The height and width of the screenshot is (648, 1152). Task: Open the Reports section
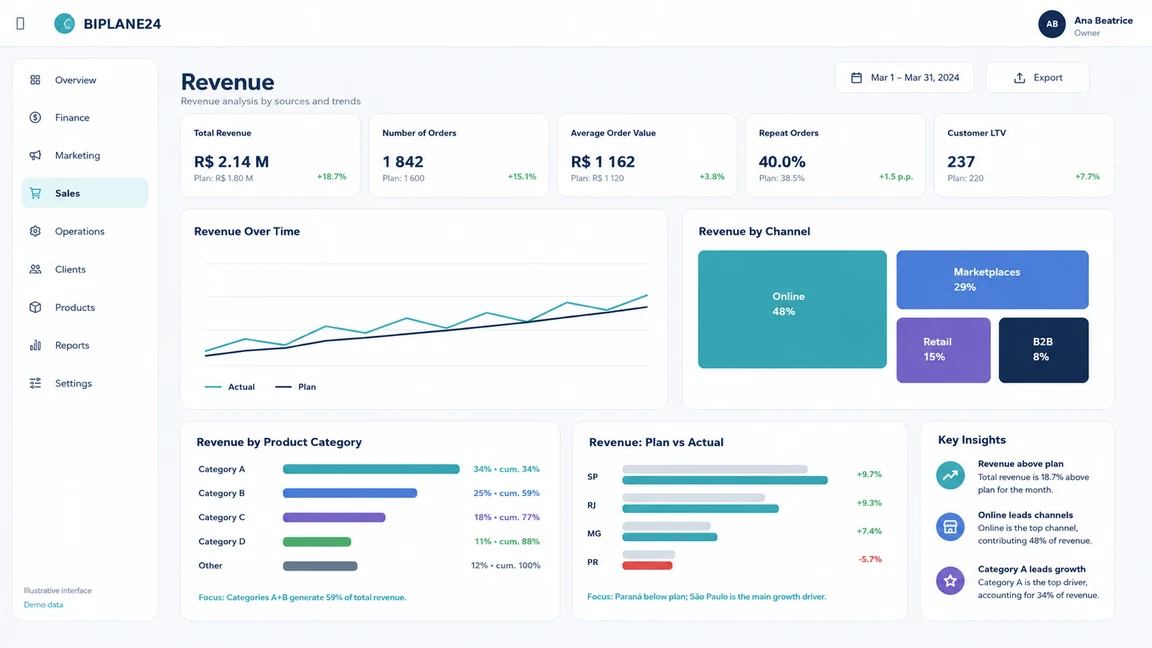pyautogui.click(x=84, y=345)
